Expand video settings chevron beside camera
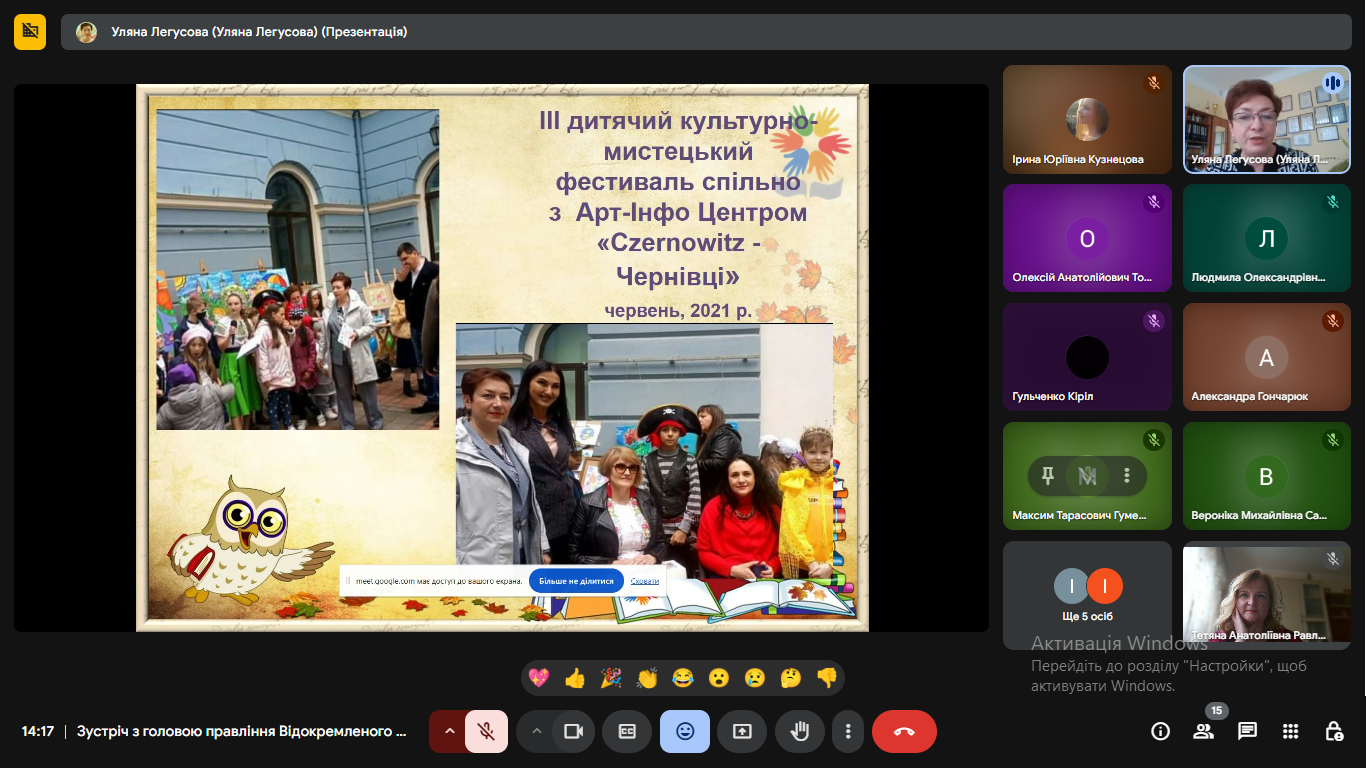The width and height of the screenshot is (1366, 768). [x=536, y=731]
